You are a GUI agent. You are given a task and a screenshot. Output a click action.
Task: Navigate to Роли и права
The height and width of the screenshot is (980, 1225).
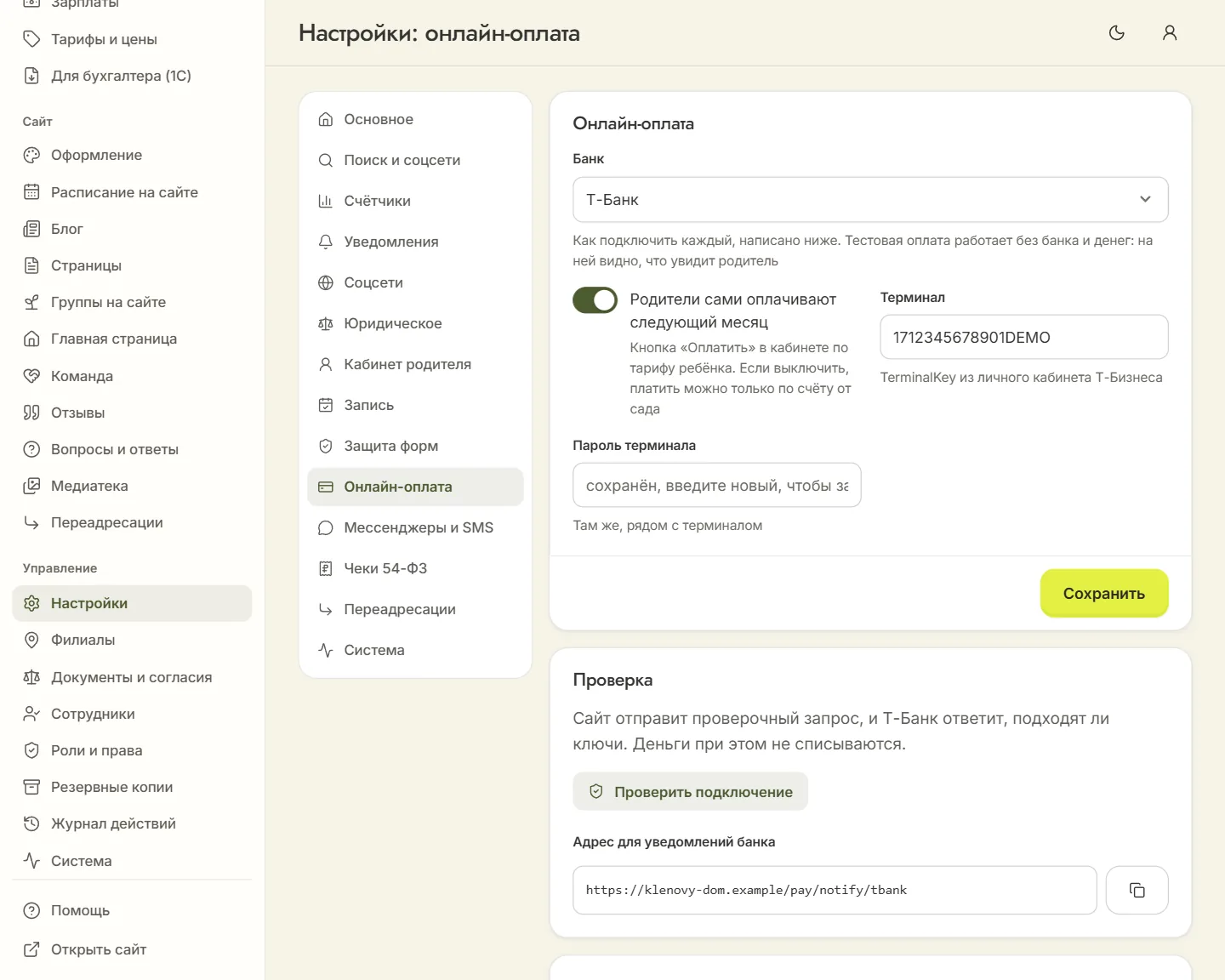coord(132,750)
